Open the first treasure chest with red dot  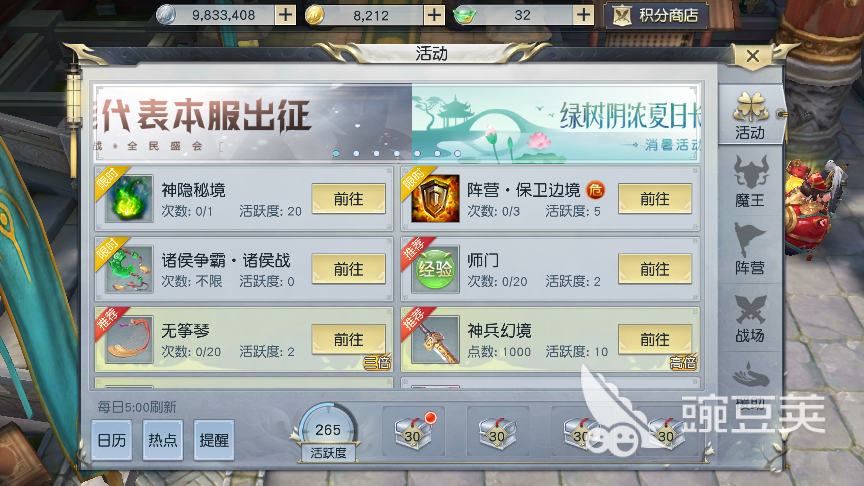(414, 431)
